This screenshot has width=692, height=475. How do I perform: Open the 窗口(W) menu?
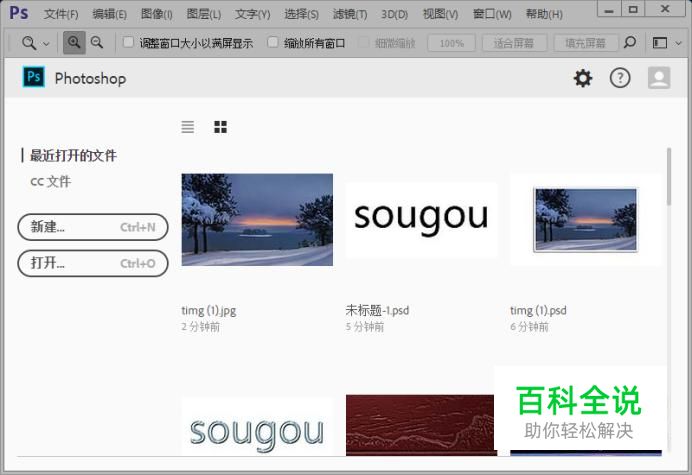492,14
